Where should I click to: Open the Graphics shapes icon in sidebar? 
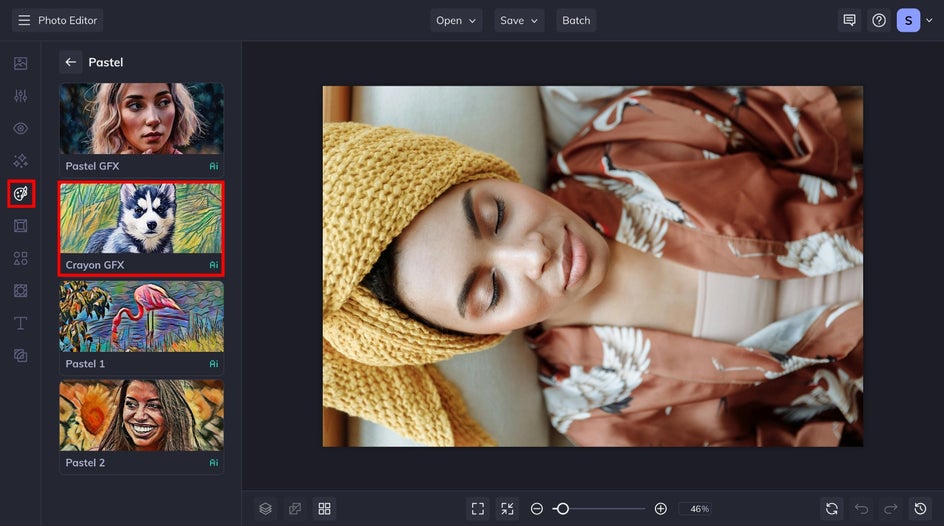click(x=20, y=258)
